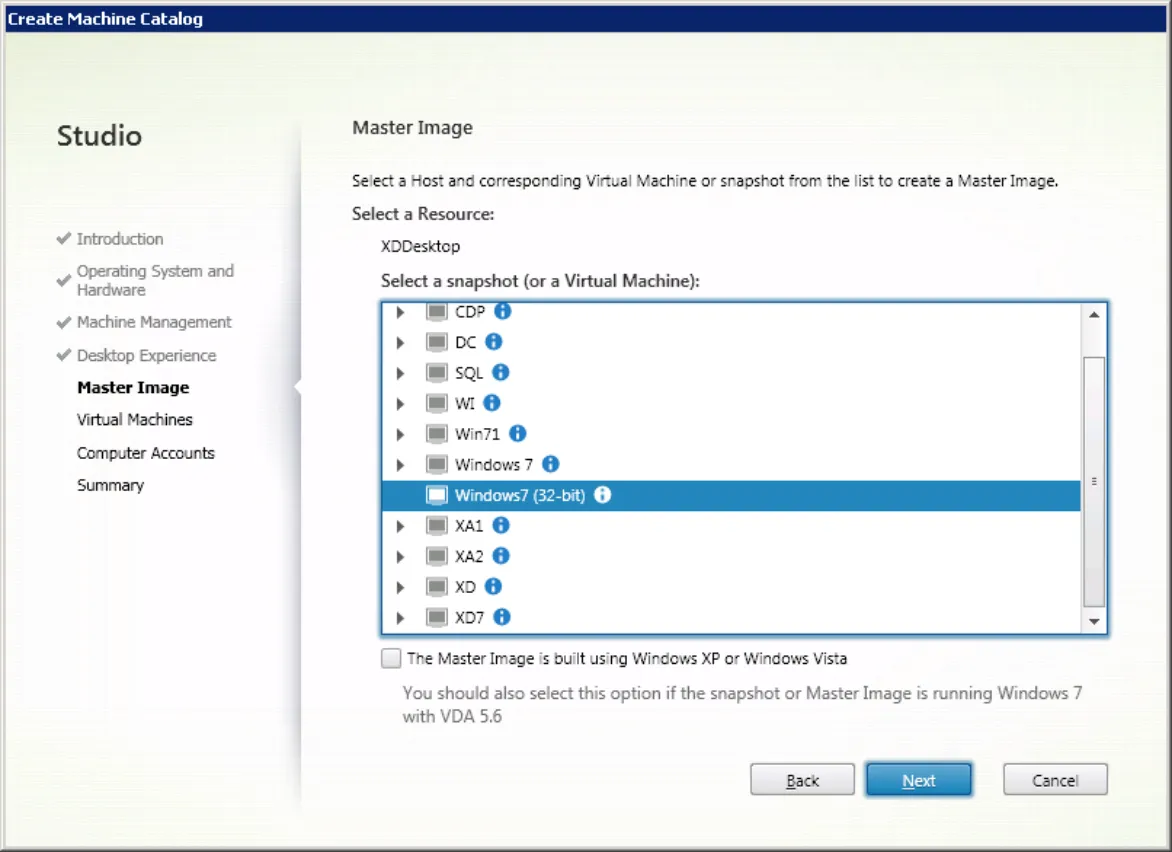The width and height of the screenshot is (1172, 852).
Task: Expand the XA2 tree node
Action: coord(401,557)
